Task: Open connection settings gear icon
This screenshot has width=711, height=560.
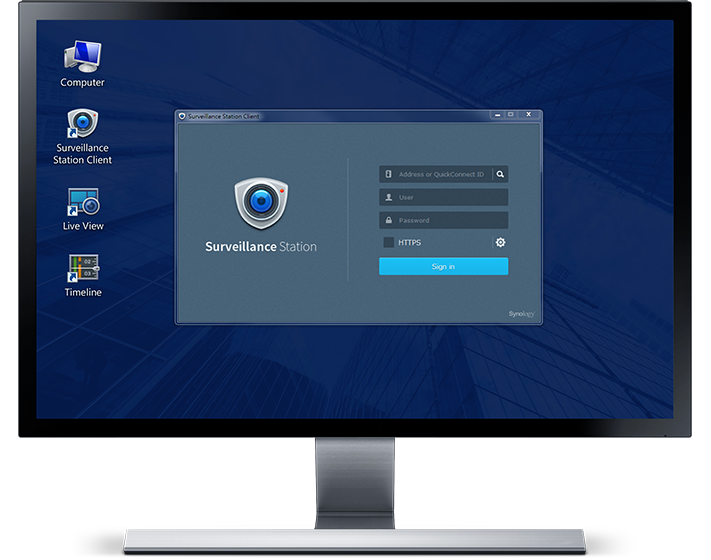Action: [500, 243]
